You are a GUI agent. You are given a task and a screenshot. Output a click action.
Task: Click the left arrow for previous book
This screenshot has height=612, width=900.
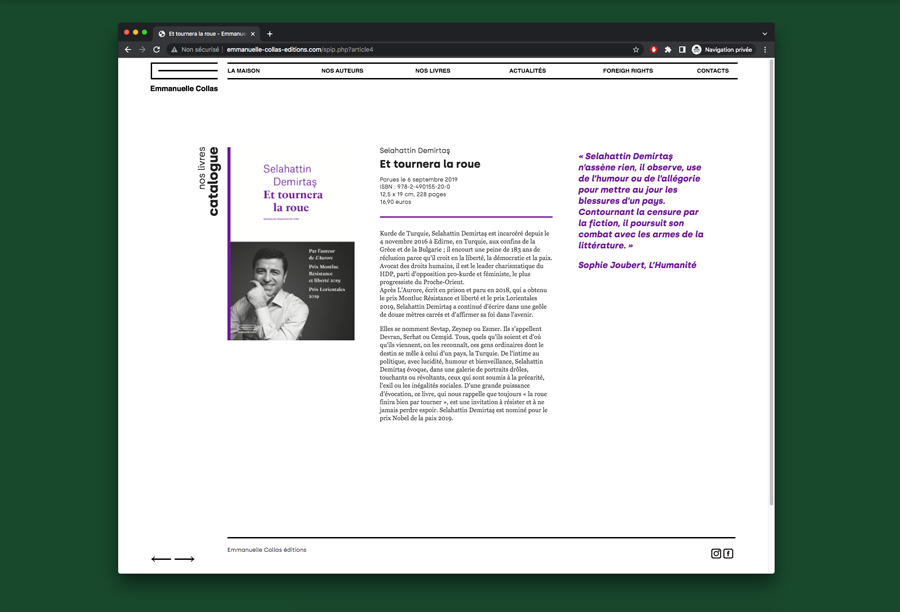pos(160,559)
